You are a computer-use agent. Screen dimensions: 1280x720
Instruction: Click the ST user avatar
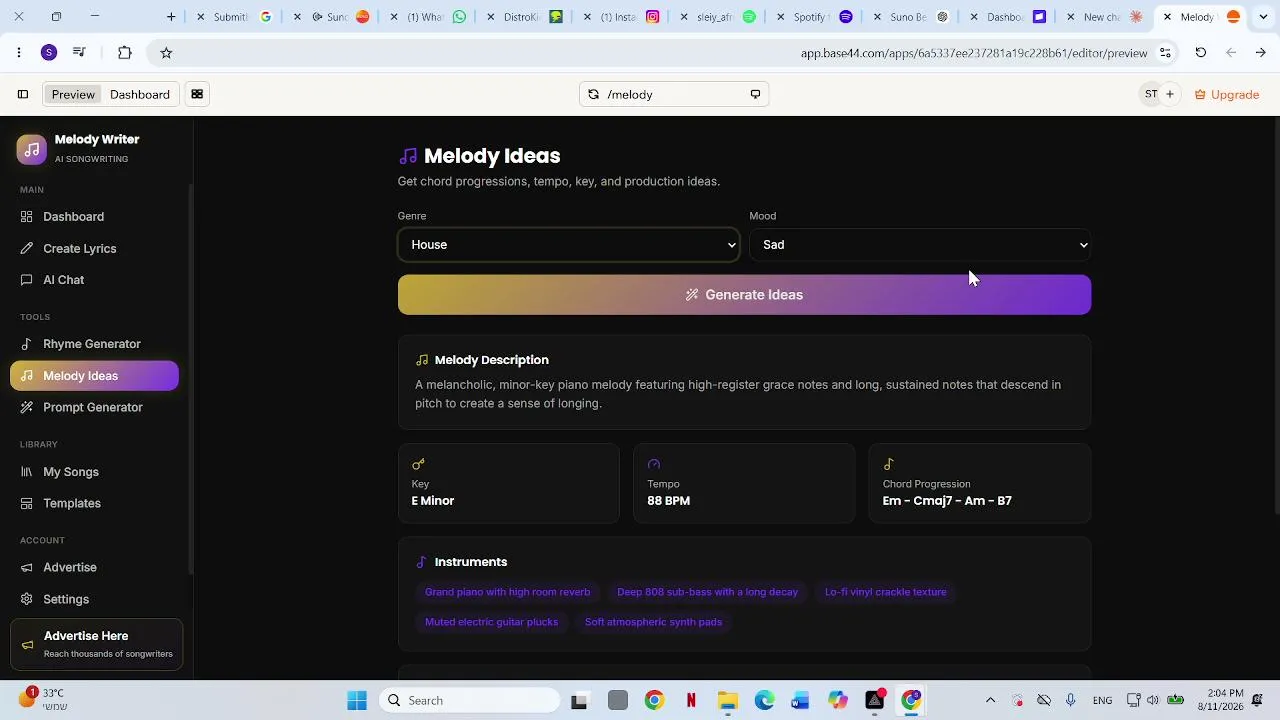pos(1151,95)
